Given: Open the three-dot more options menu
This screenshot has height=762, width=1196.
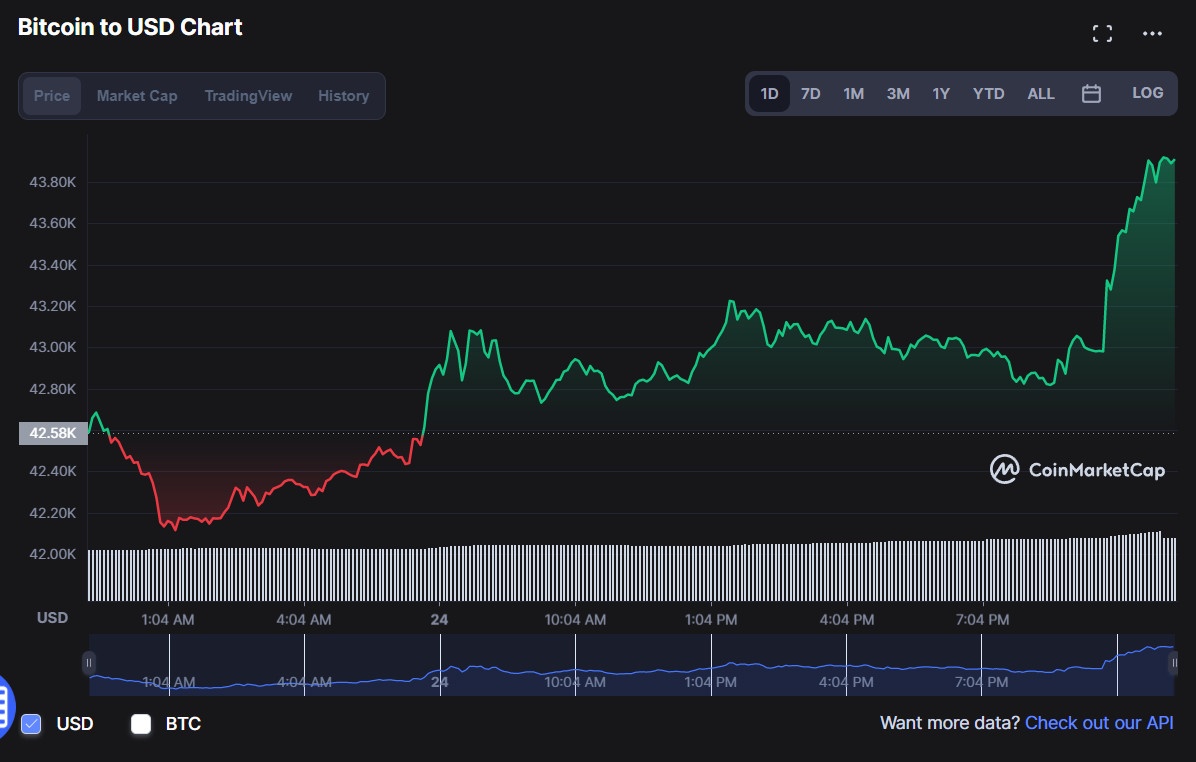Looking at the screenshot, I should [x=1152, y=34].
